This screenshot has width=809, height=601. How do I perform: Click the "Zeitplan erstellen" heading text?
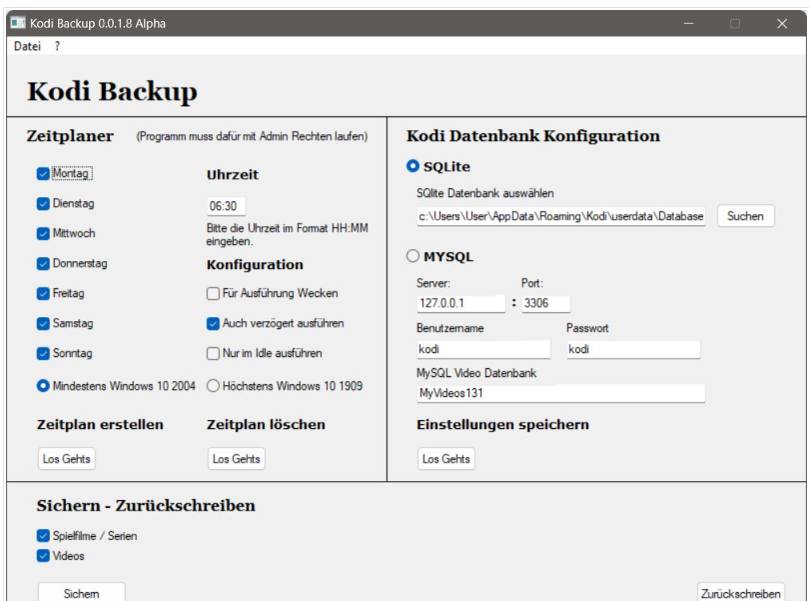coord(100,425)
